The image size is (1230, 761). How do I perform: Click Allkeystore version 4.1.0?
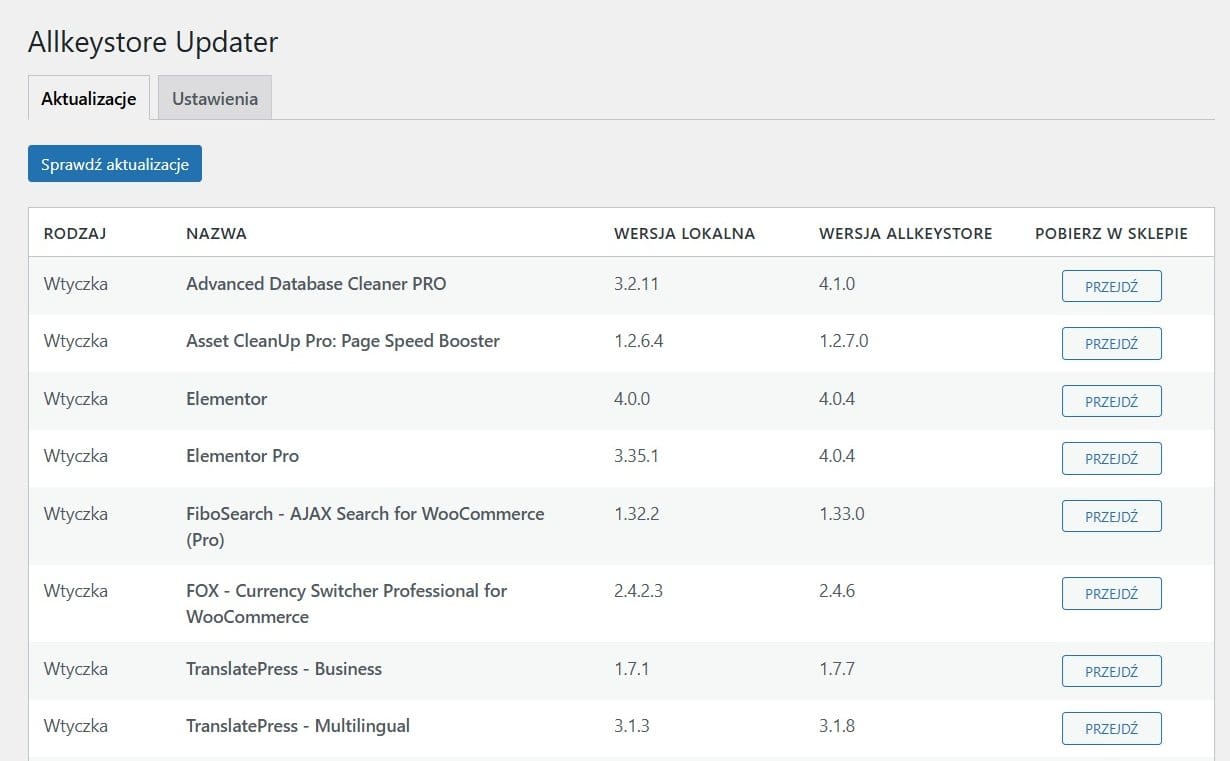click(837, 284)
